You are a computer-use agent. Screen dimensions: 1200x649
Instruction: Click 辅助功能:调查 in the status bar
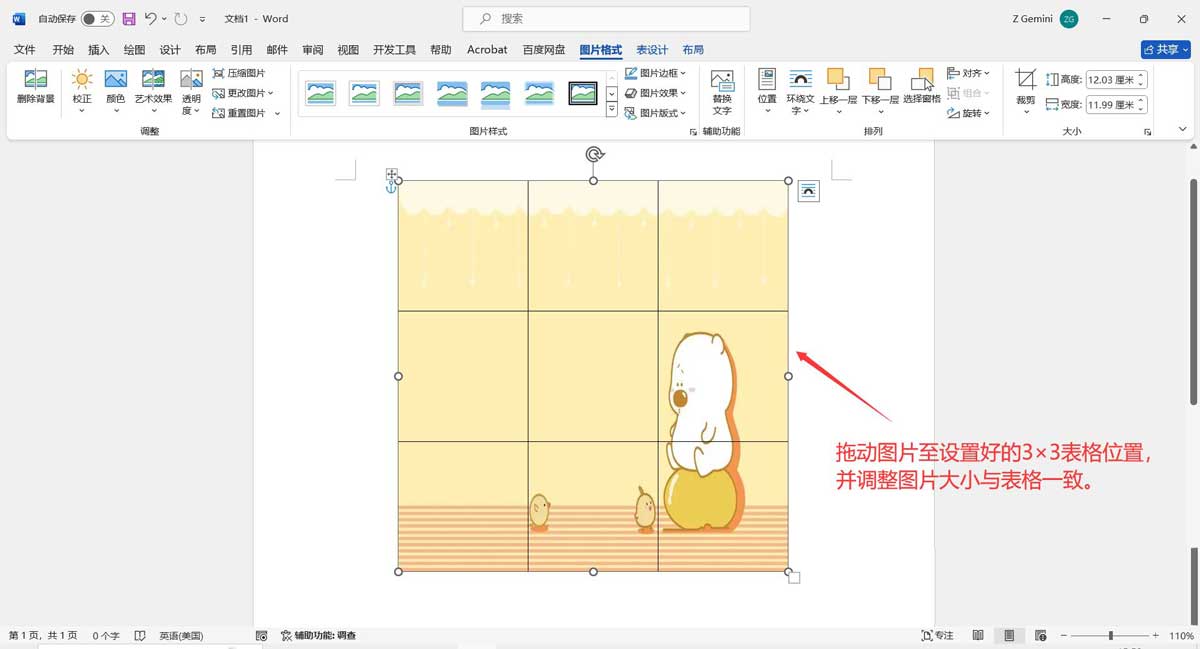322,635
